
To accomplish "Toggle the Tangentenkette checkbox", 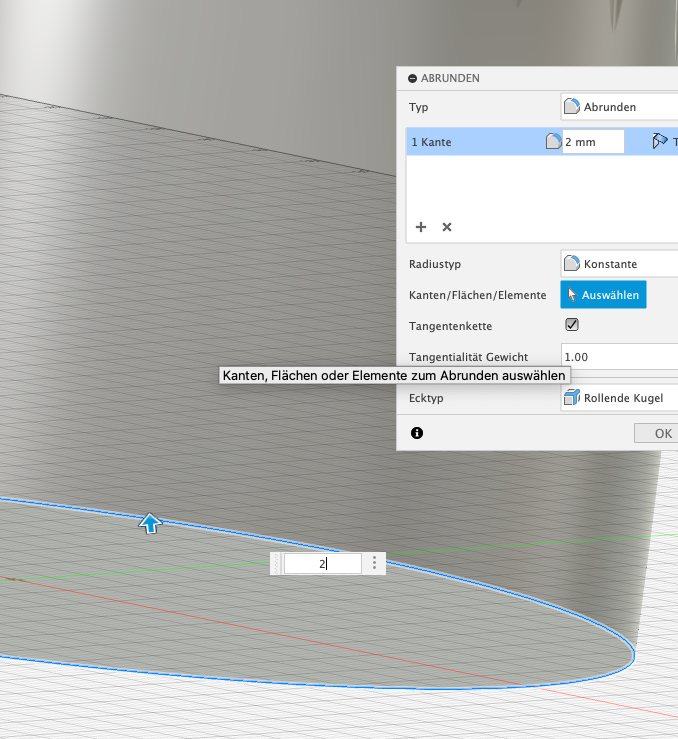I will click(x=572, y=325).
